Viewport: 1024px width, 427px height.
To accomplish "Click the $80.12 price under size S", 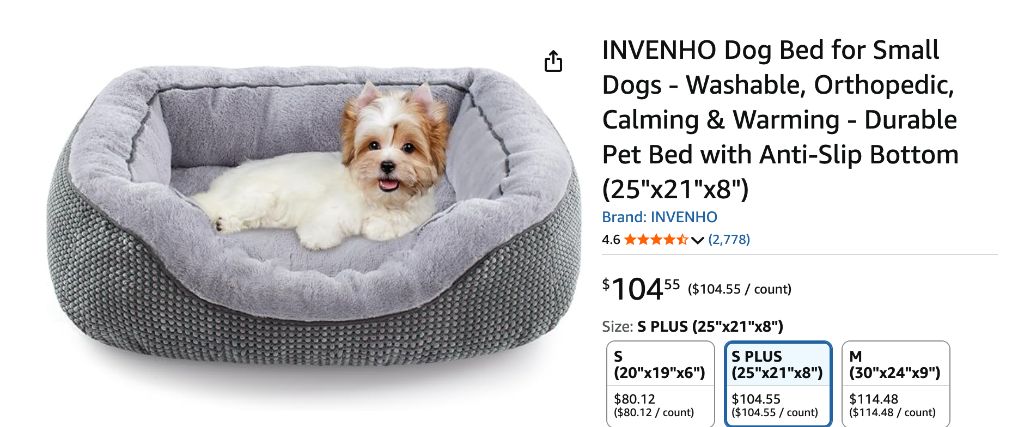I will 634,399.
